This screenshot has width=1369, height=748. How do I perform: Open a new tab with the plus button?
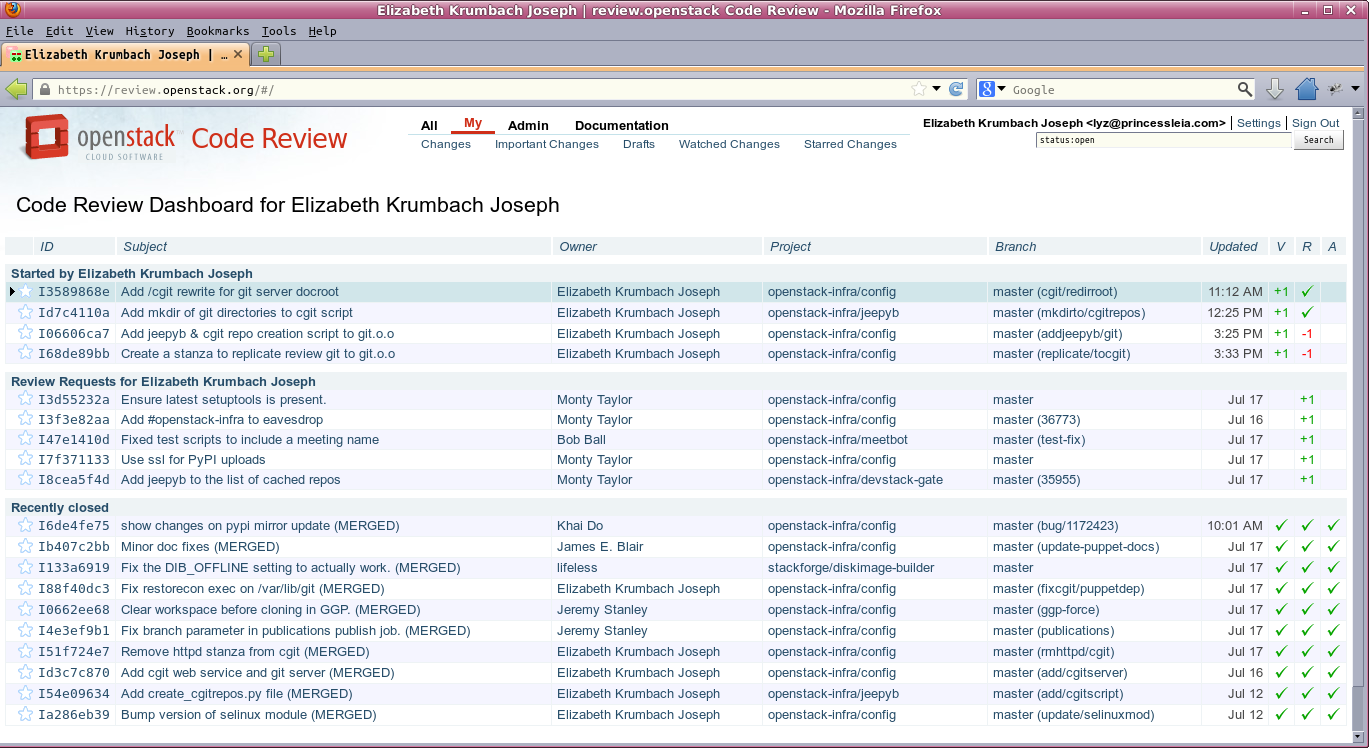(265, 54)
